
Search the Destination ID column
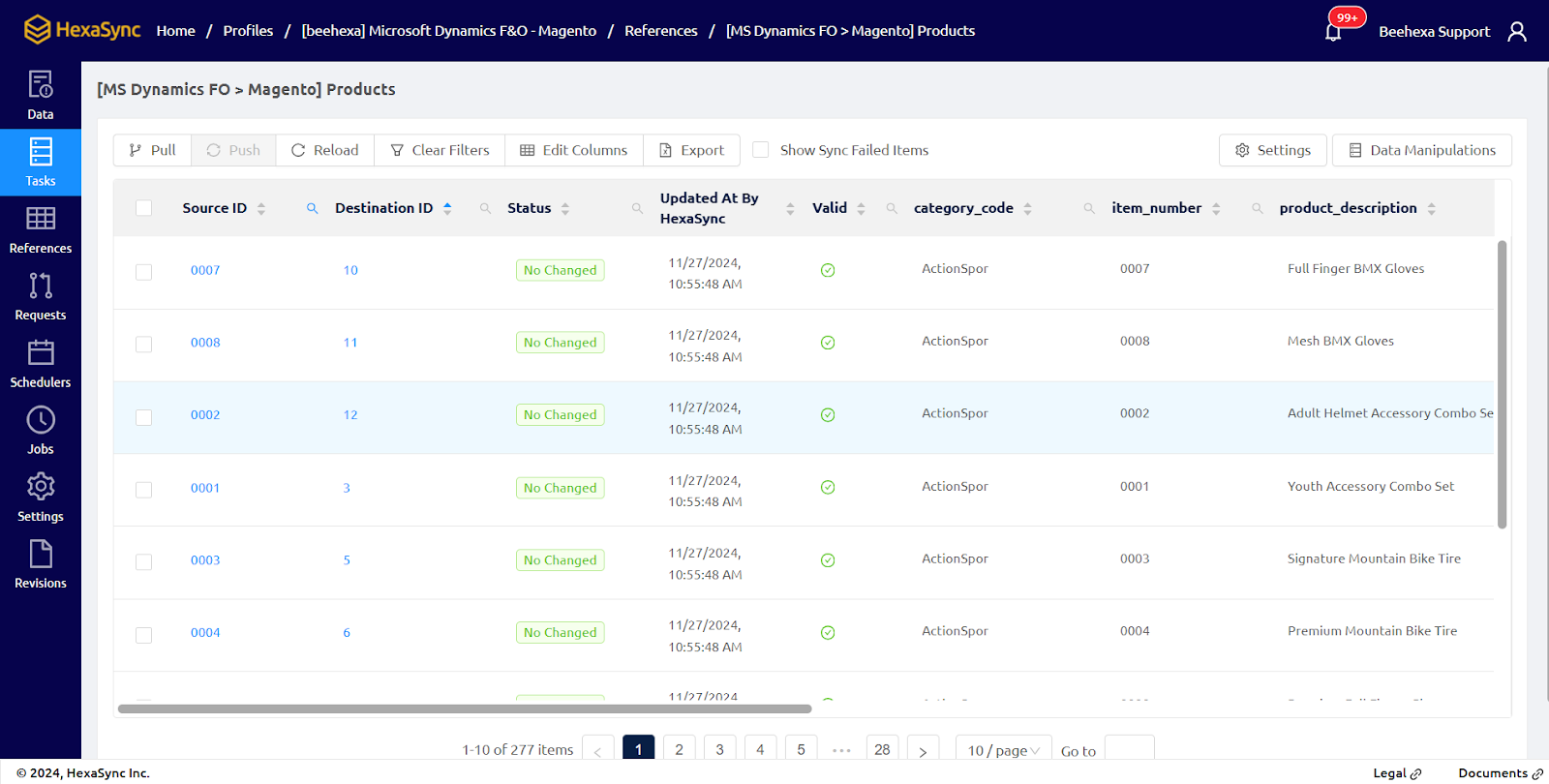(485, 208)
